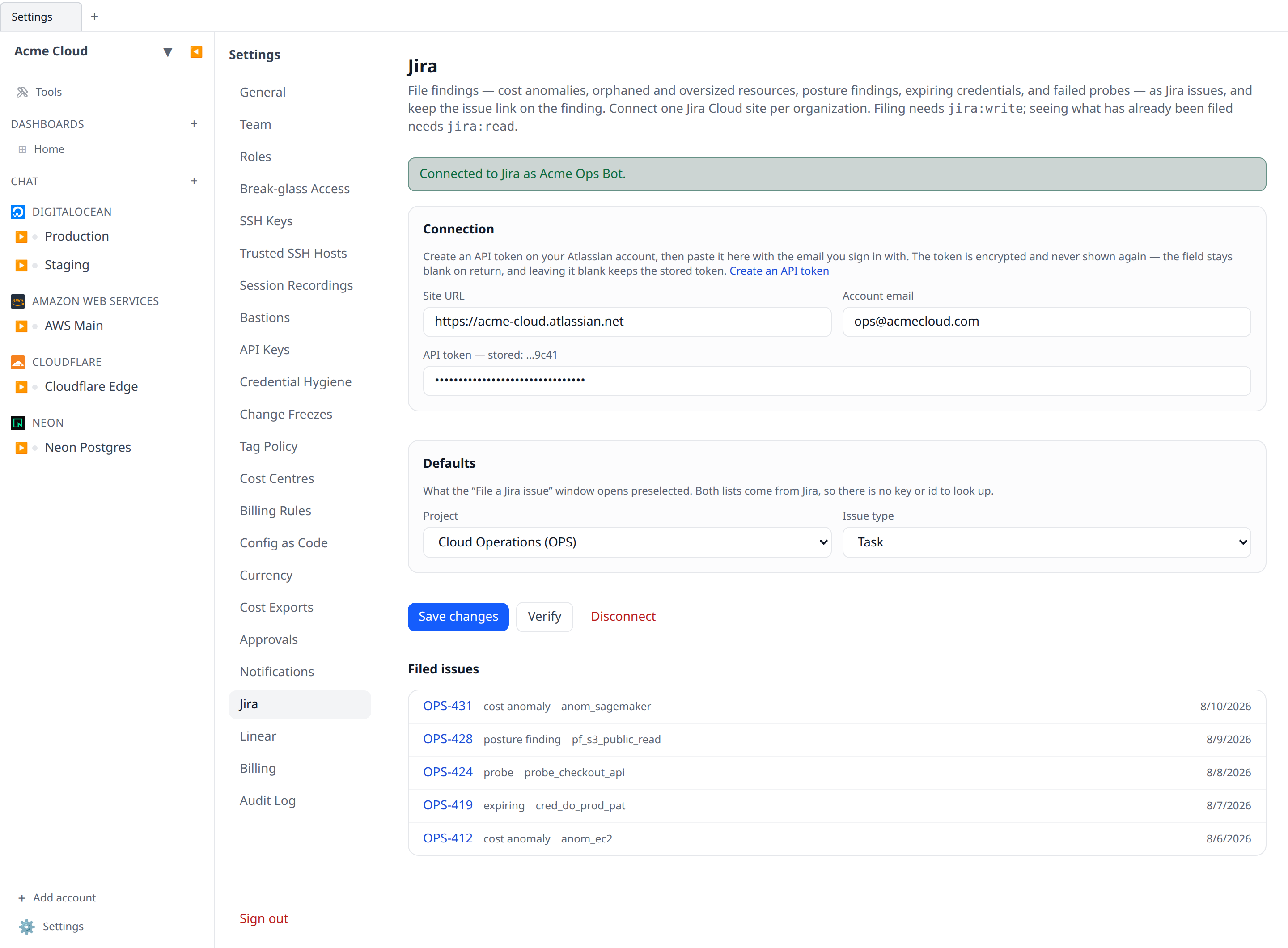This screenshot has width=1288, height=948.
Task: Open filed issue OPS-412
Action: click(448, 838)
